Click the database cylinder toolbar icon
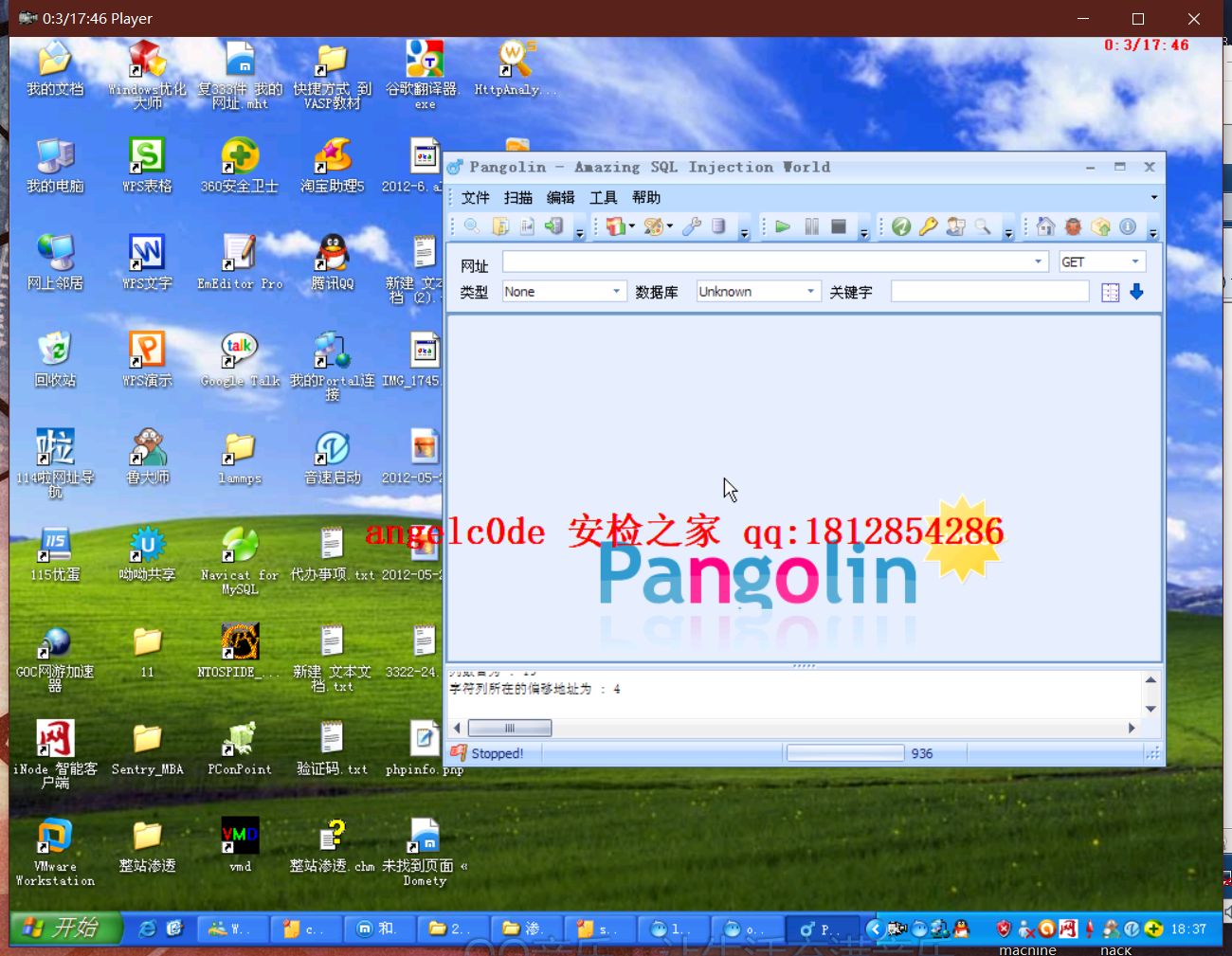Screen dimensions: 1232x956 (718, 226)
